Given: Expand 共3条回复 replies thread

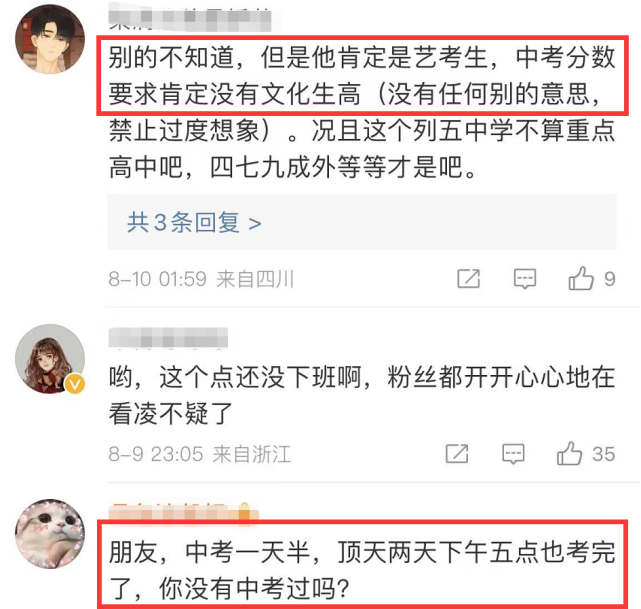Looking at the screenshot, I should pyautogui.click(x=194, y=223).
